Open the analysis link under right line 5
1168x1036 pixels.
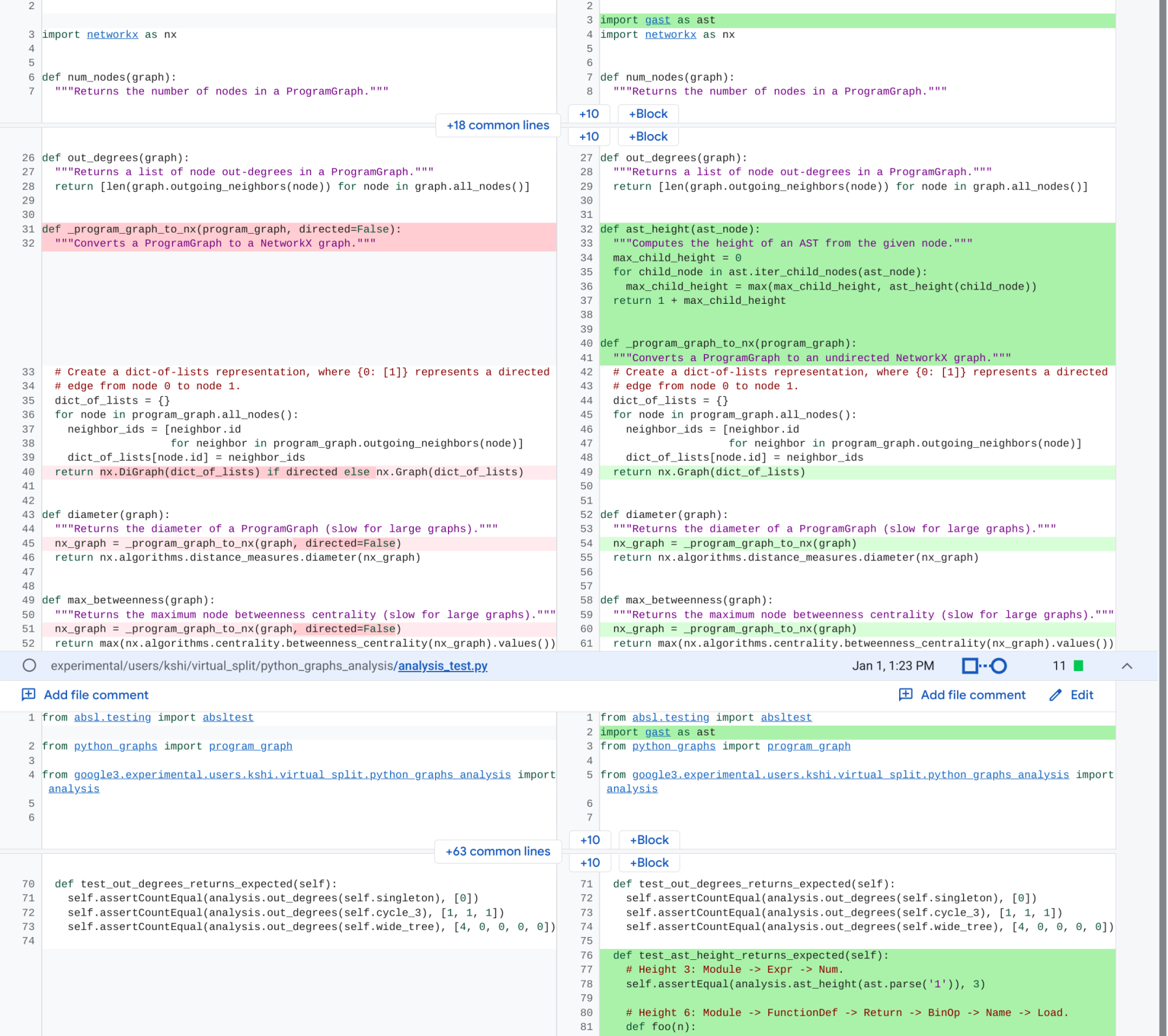coord(632,789)
